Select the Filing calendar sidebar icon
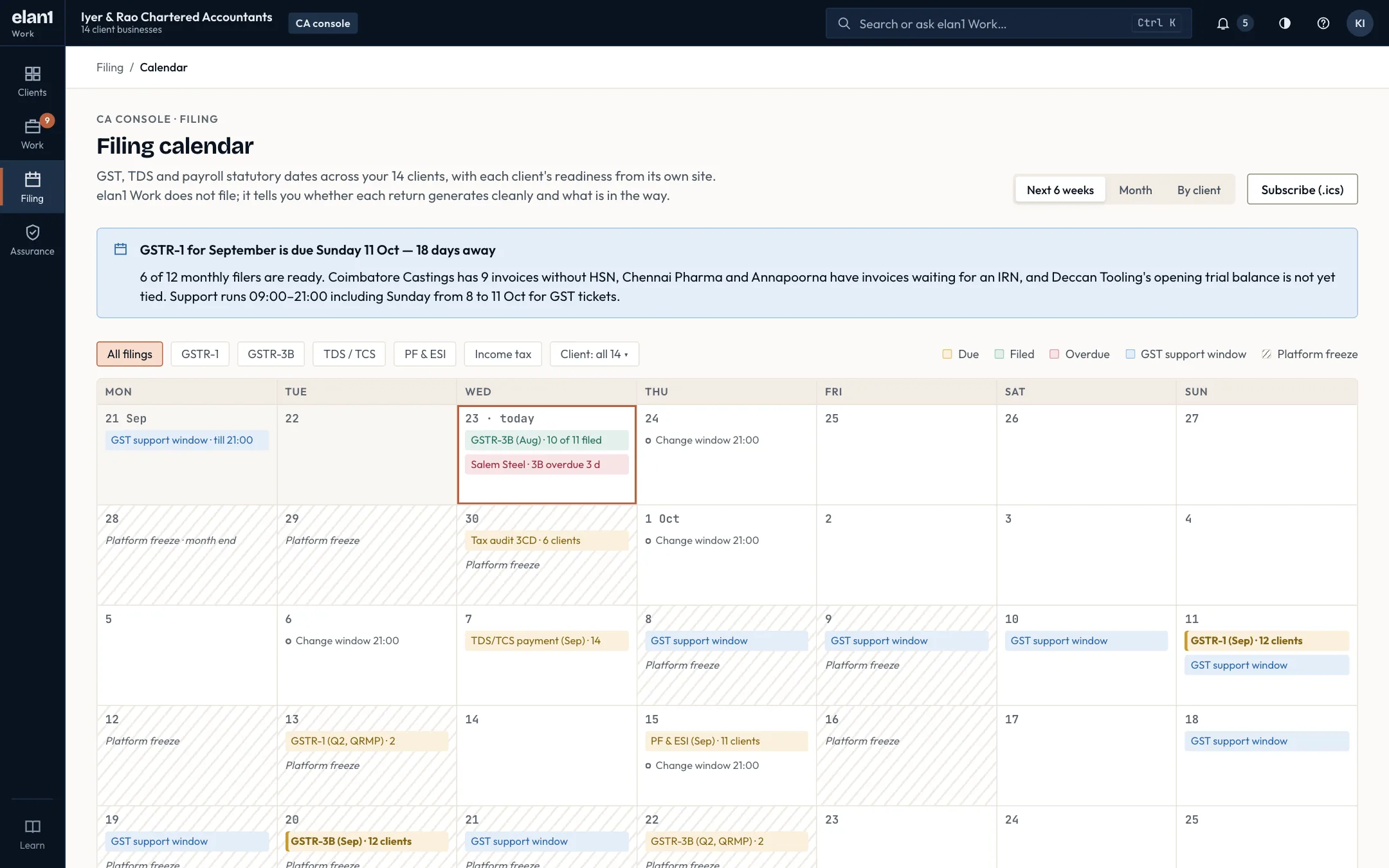This screenshot has width=1389, height=868. pos(32,186)
